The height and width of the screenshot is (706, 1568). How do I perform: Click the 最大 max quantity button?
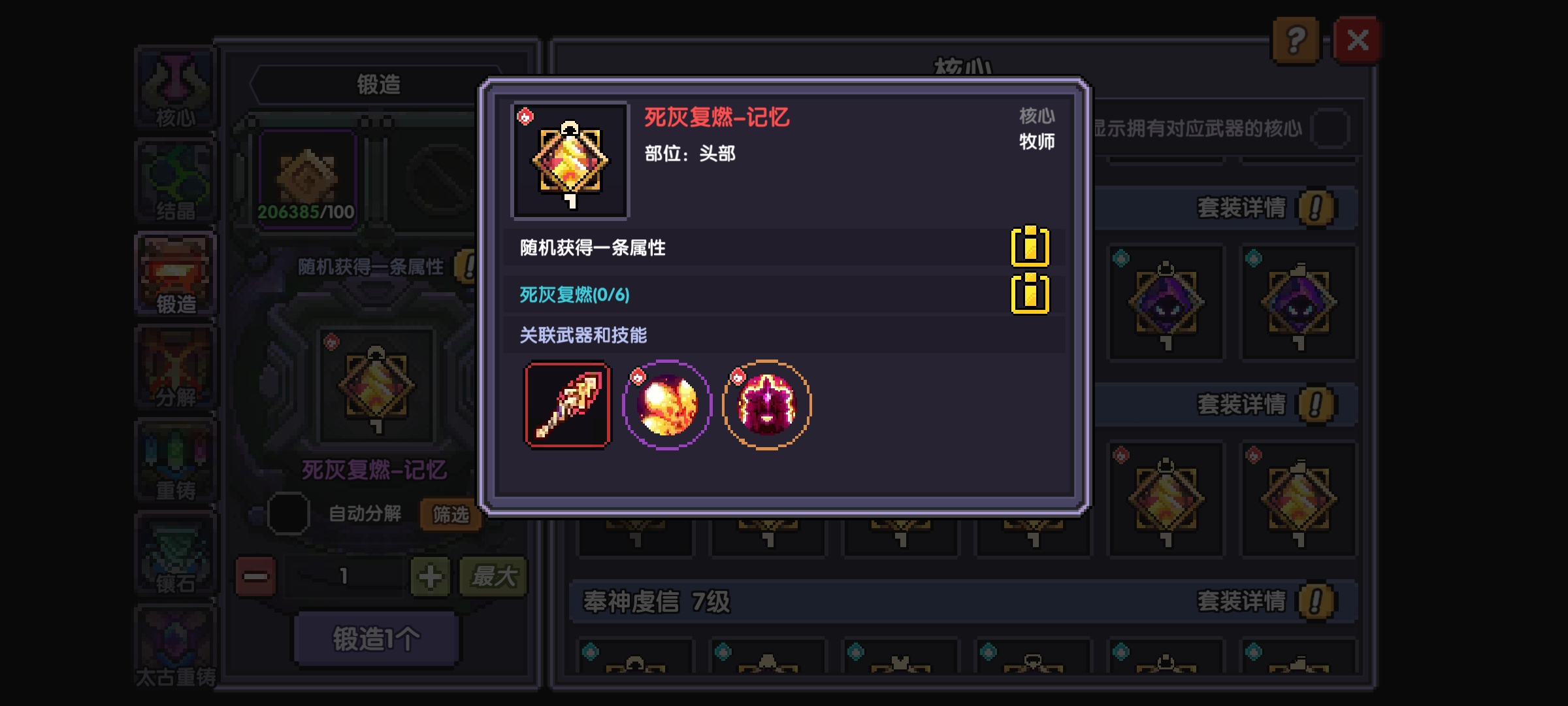pyautogui.click(x=493, y=577)
